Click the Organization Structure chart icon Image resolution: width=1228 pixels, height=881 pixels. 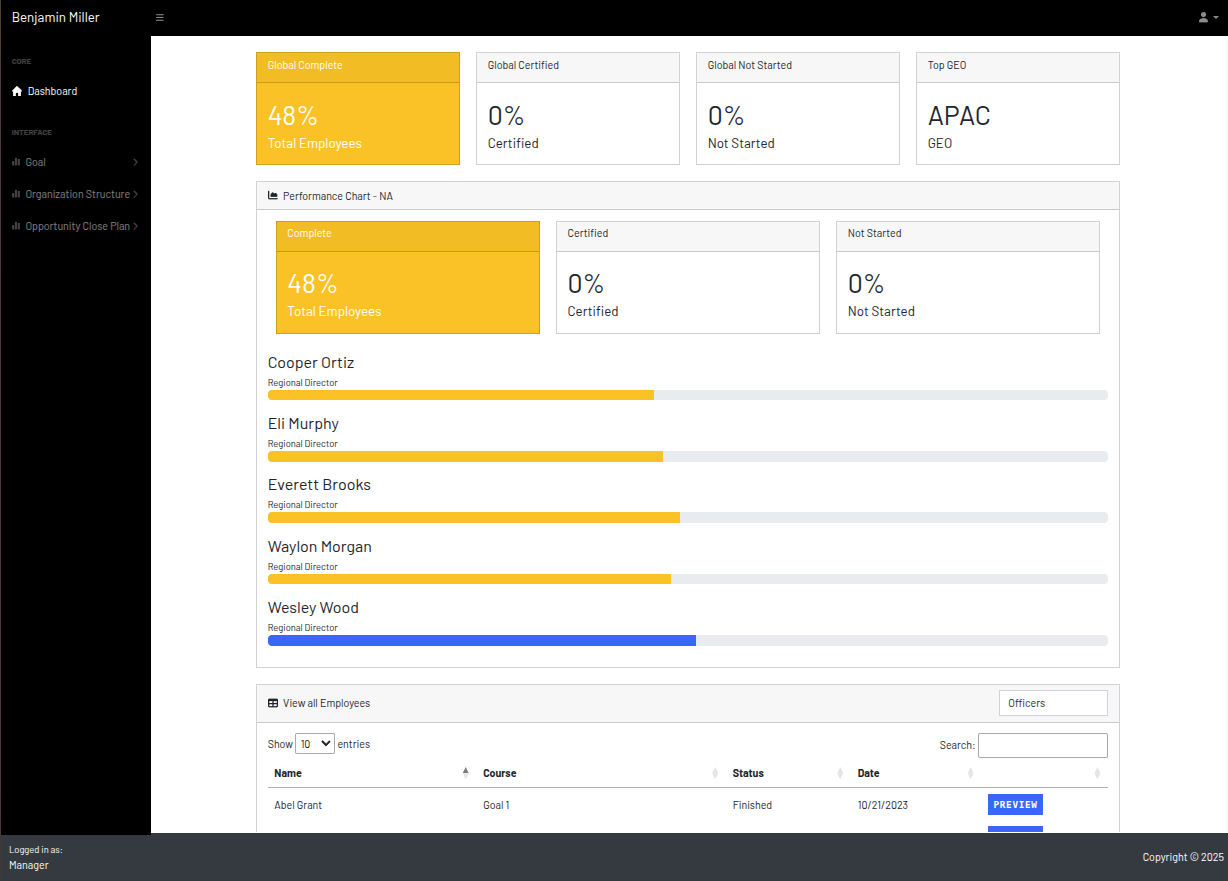16,194
